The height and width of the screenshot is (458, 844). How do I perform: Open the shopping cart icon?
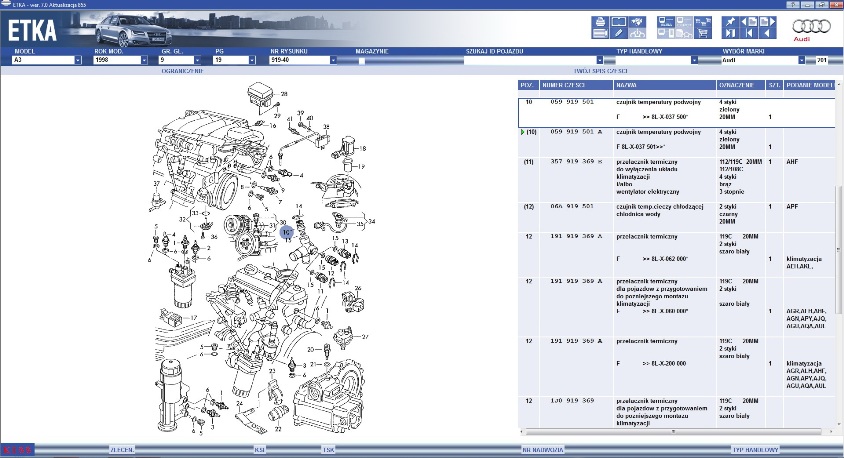pyautogui.click(x=702, y=33)
